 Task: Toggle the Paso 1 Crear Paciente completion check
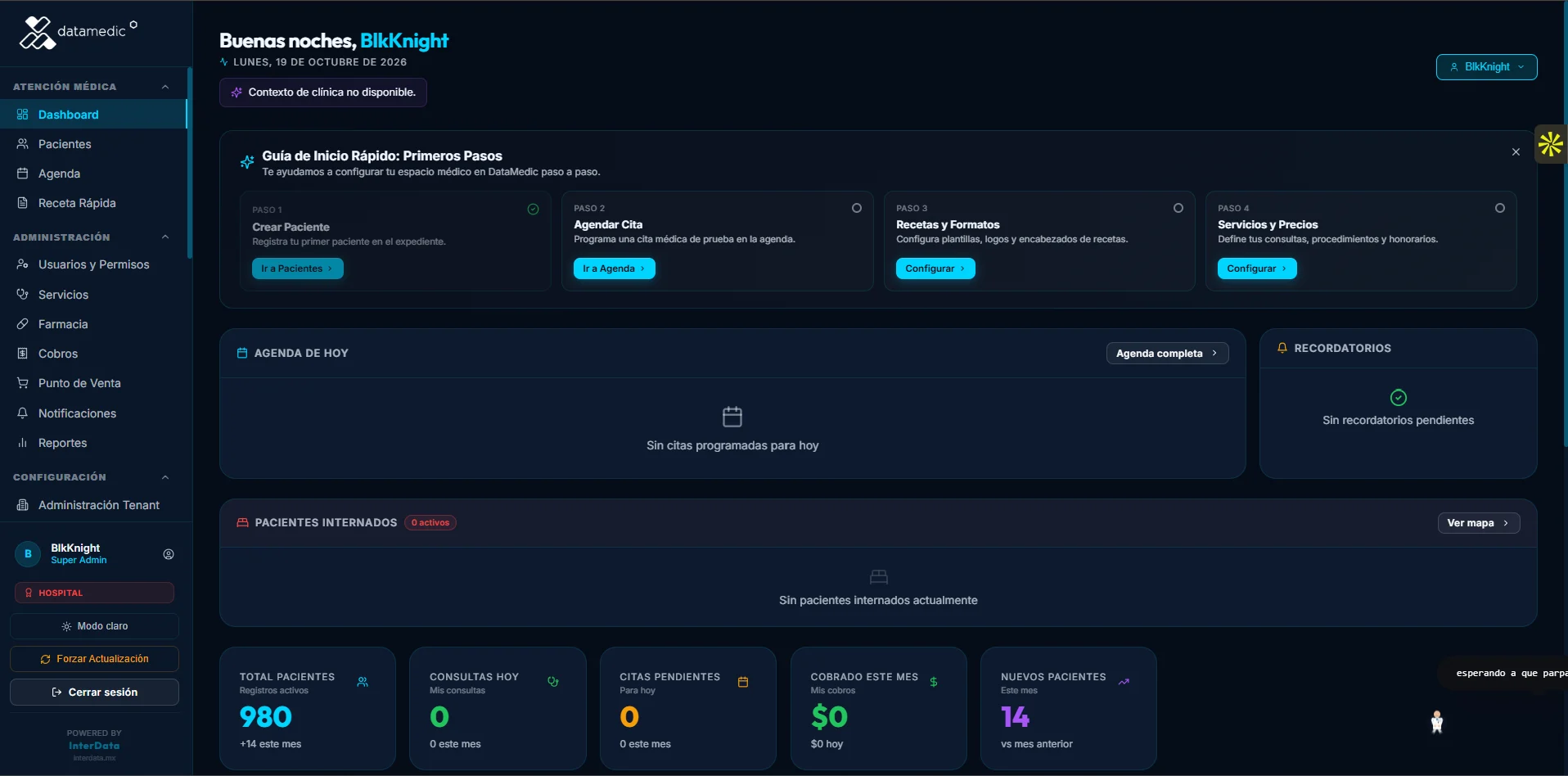coord(533,210)
